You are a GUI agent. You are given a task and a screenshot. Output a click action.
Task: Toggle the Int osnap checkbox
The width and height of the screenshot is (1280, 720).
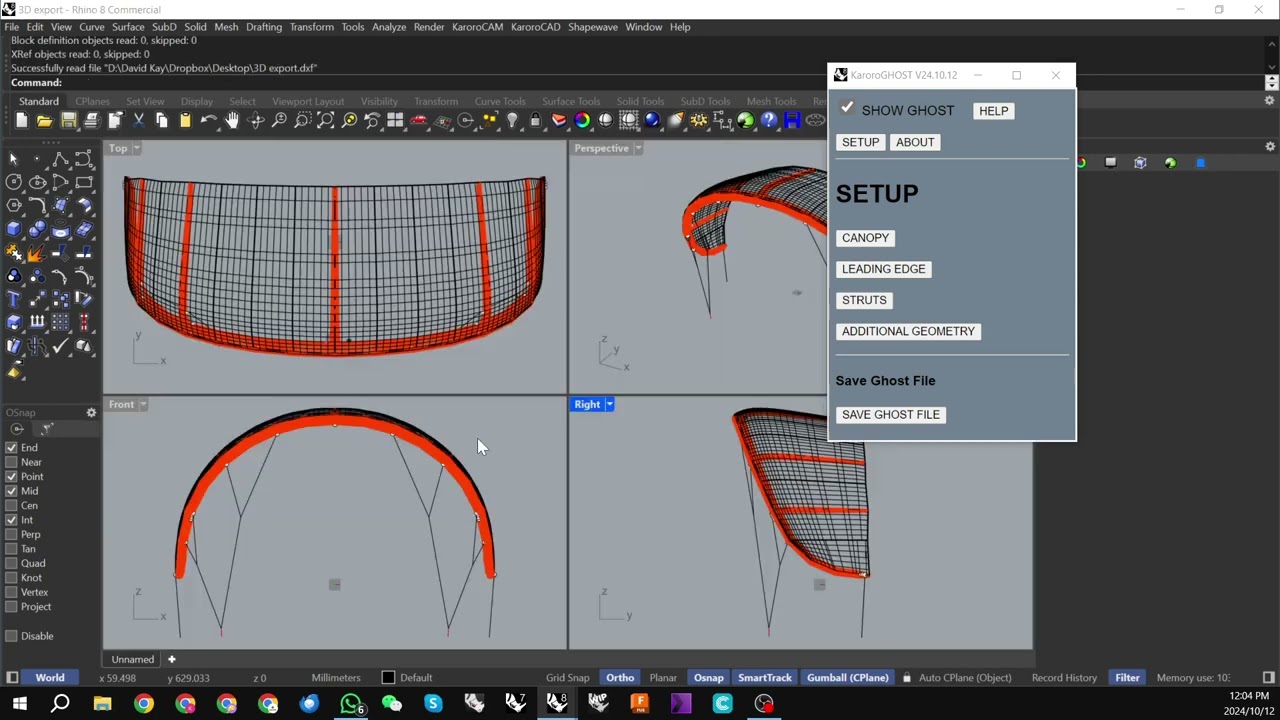11,520
